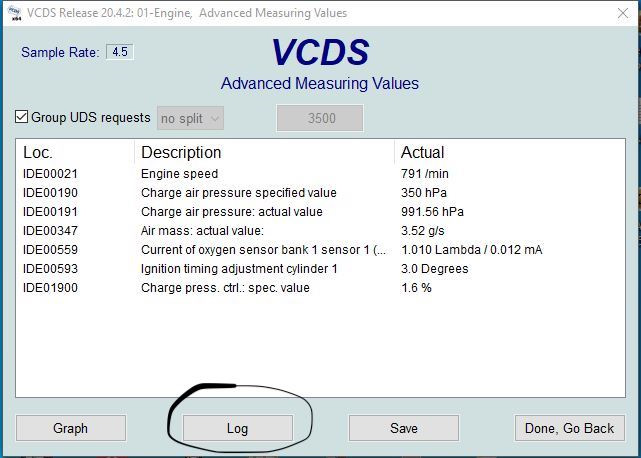
Task: Open the no split dropdown
Action: click(x=190, y=119)
